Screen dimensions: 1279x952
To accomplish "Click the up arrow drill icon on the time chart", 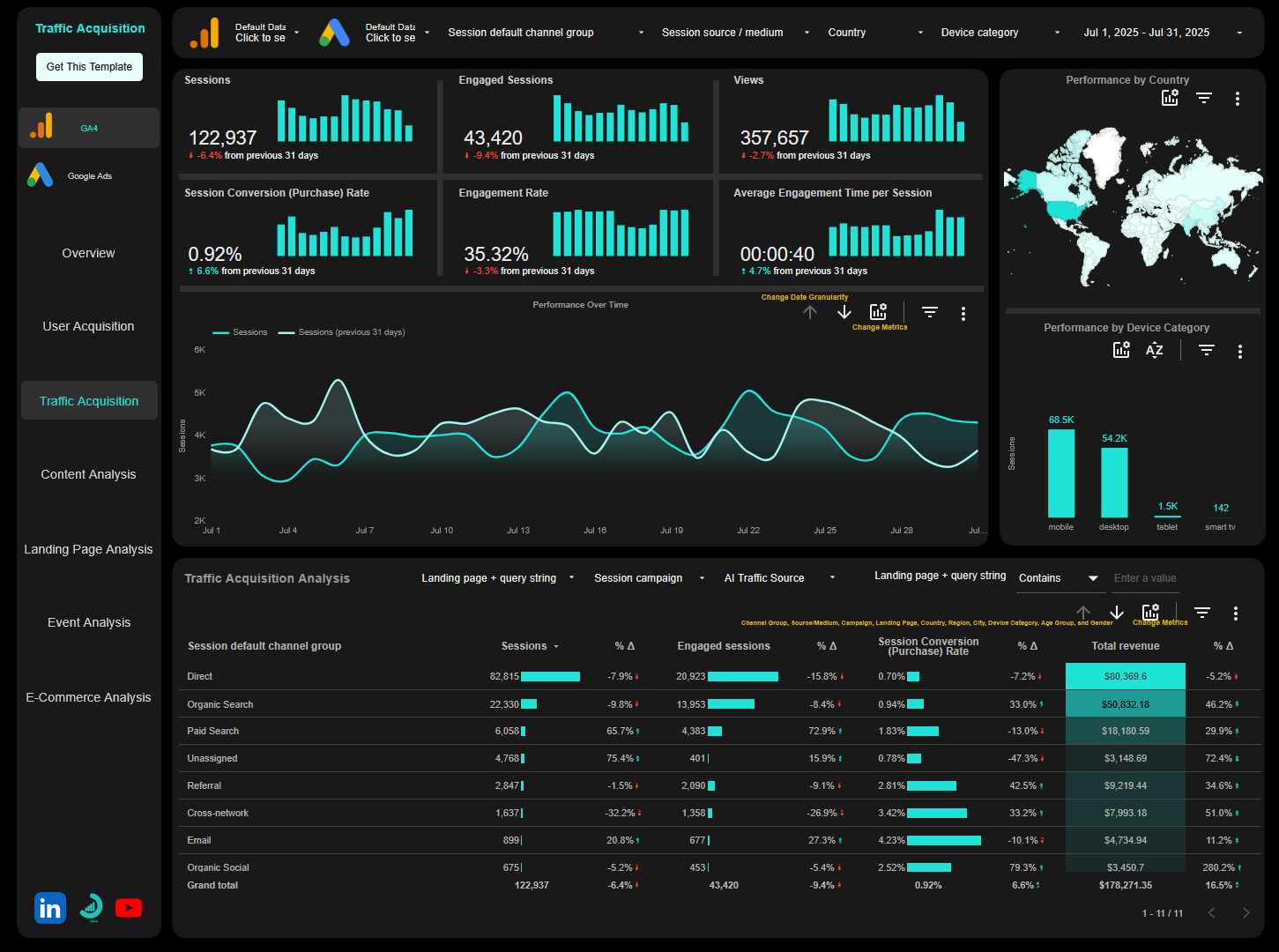I will coord(810,311).
